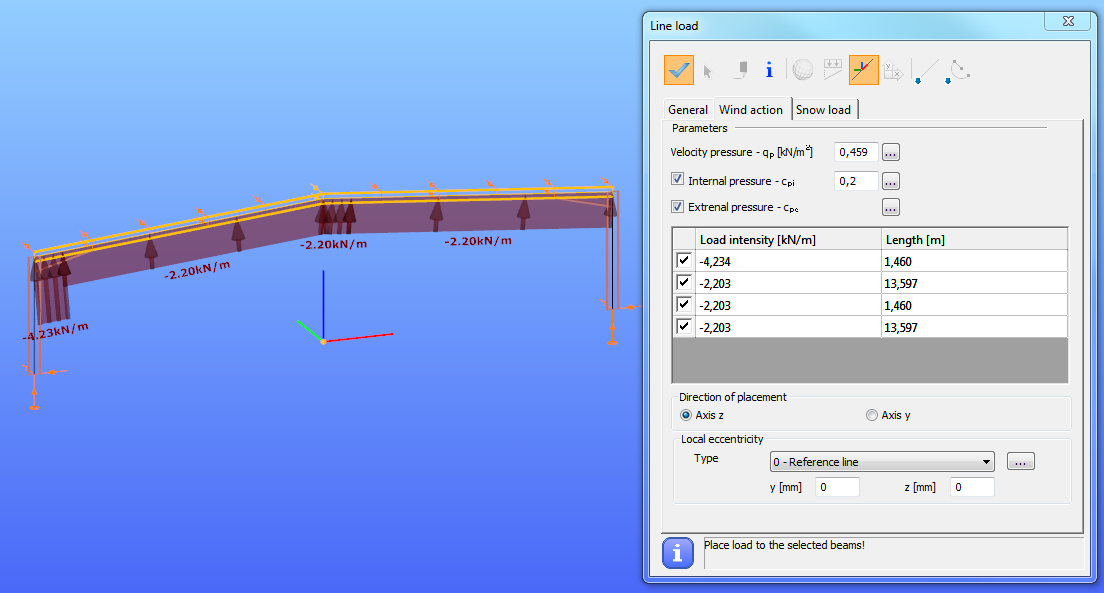Click the global sphere icon in toolbar
The width and height of the screenshot is (1104, 593).
(803, 70)
